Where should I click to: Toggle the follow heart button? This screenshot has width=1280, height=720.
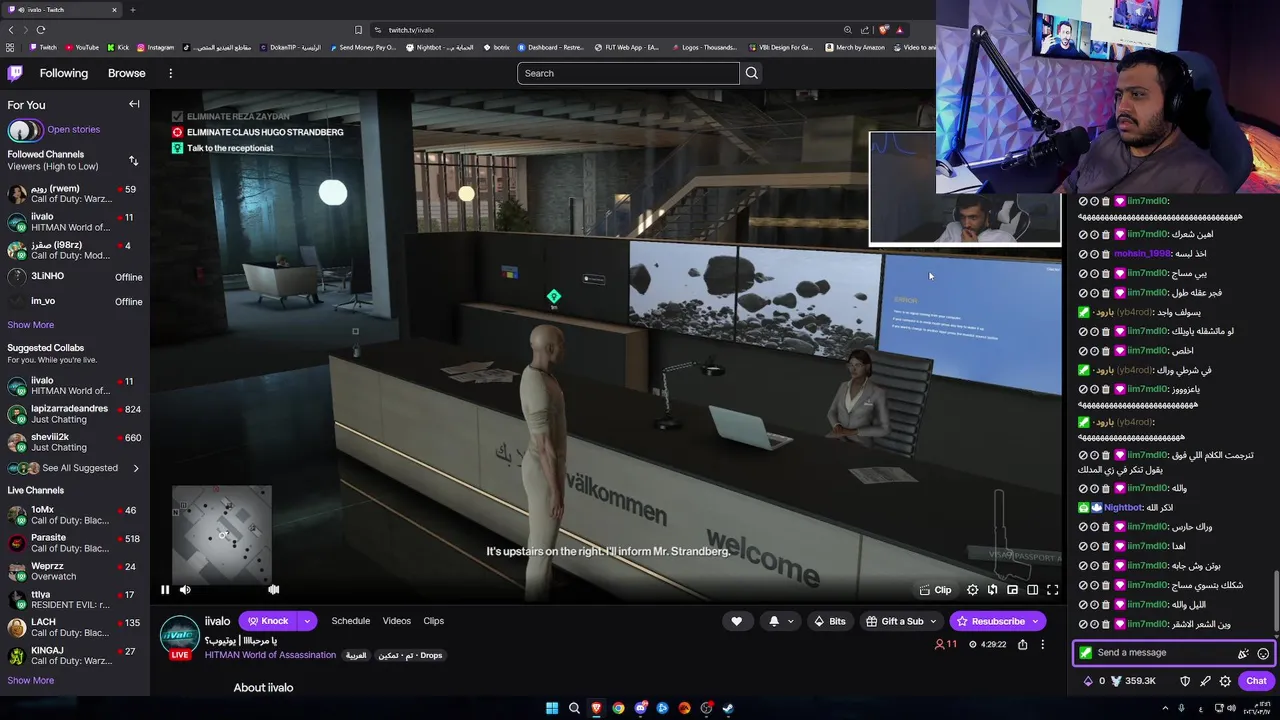736,621
